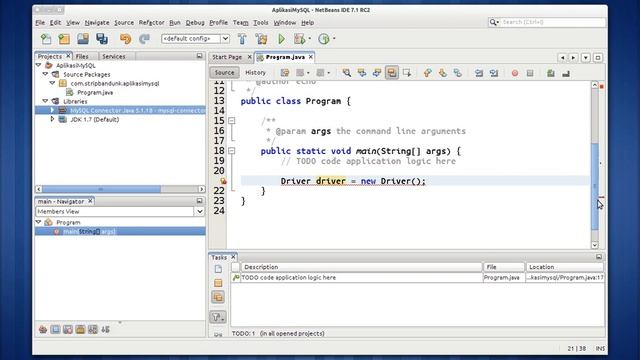Open Members View dropdown in Navigator
Image resolution: width=640 pixels, height=360 pixels.
[200, 211]
